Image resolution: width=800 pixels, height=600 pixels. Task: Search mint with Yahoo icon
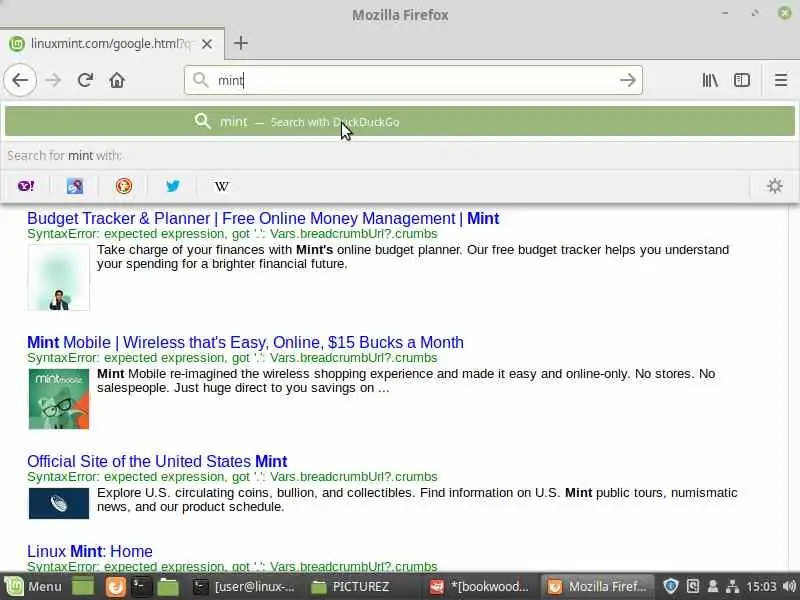point(26,186)
